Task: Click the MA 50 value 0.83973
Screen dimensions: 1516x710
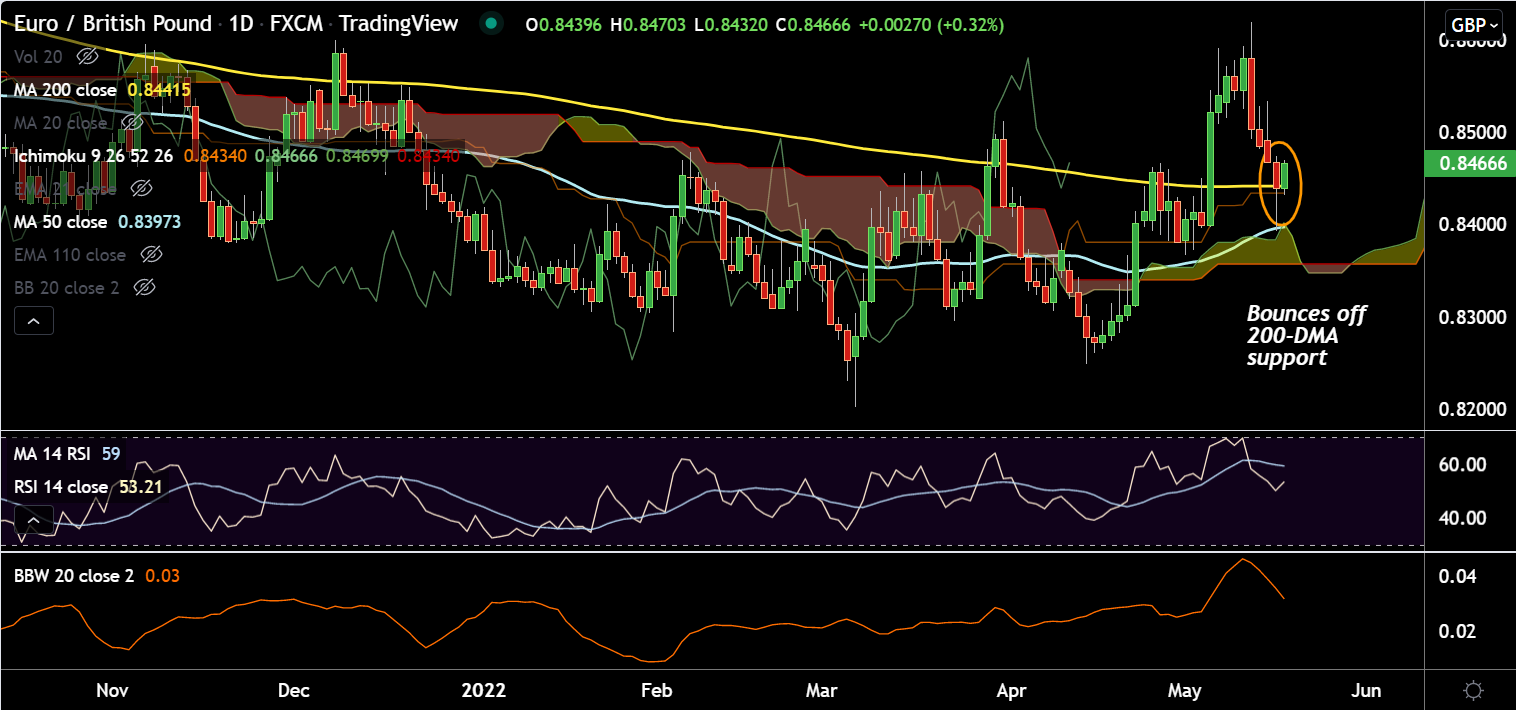Action: pos(149,222)
